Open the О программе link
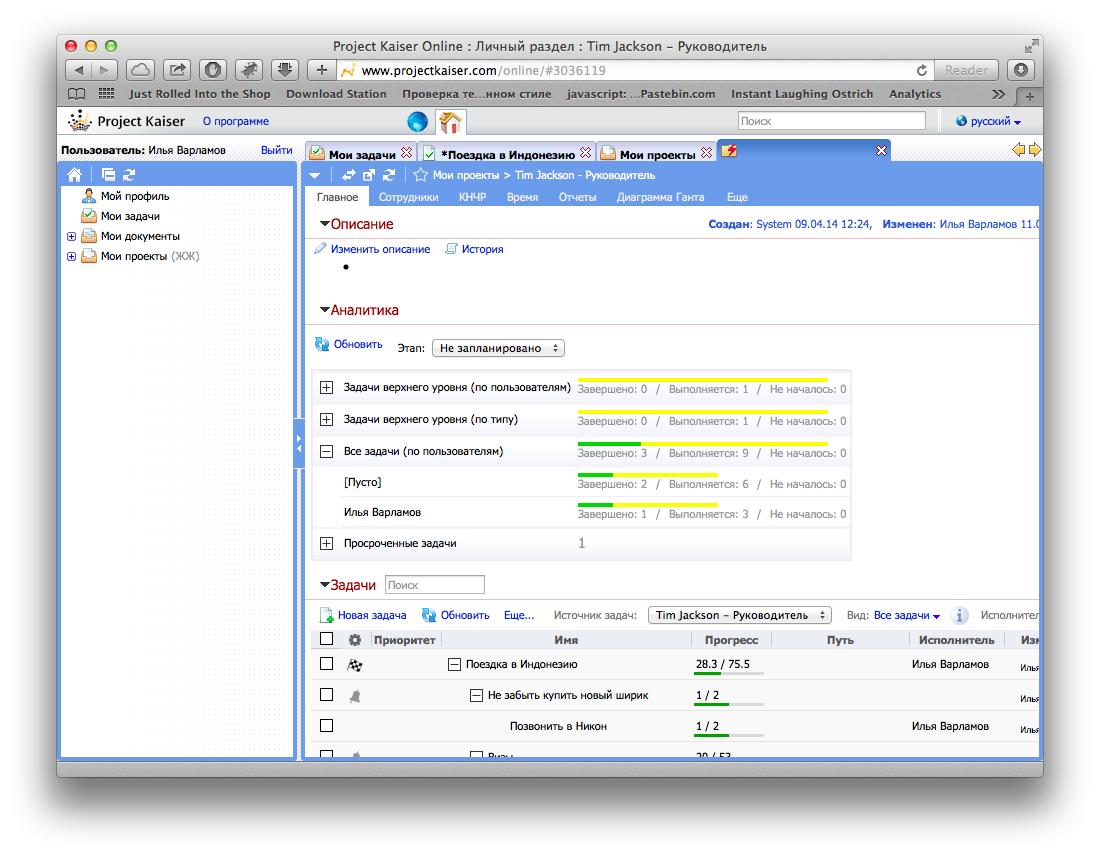 point(236,121)
